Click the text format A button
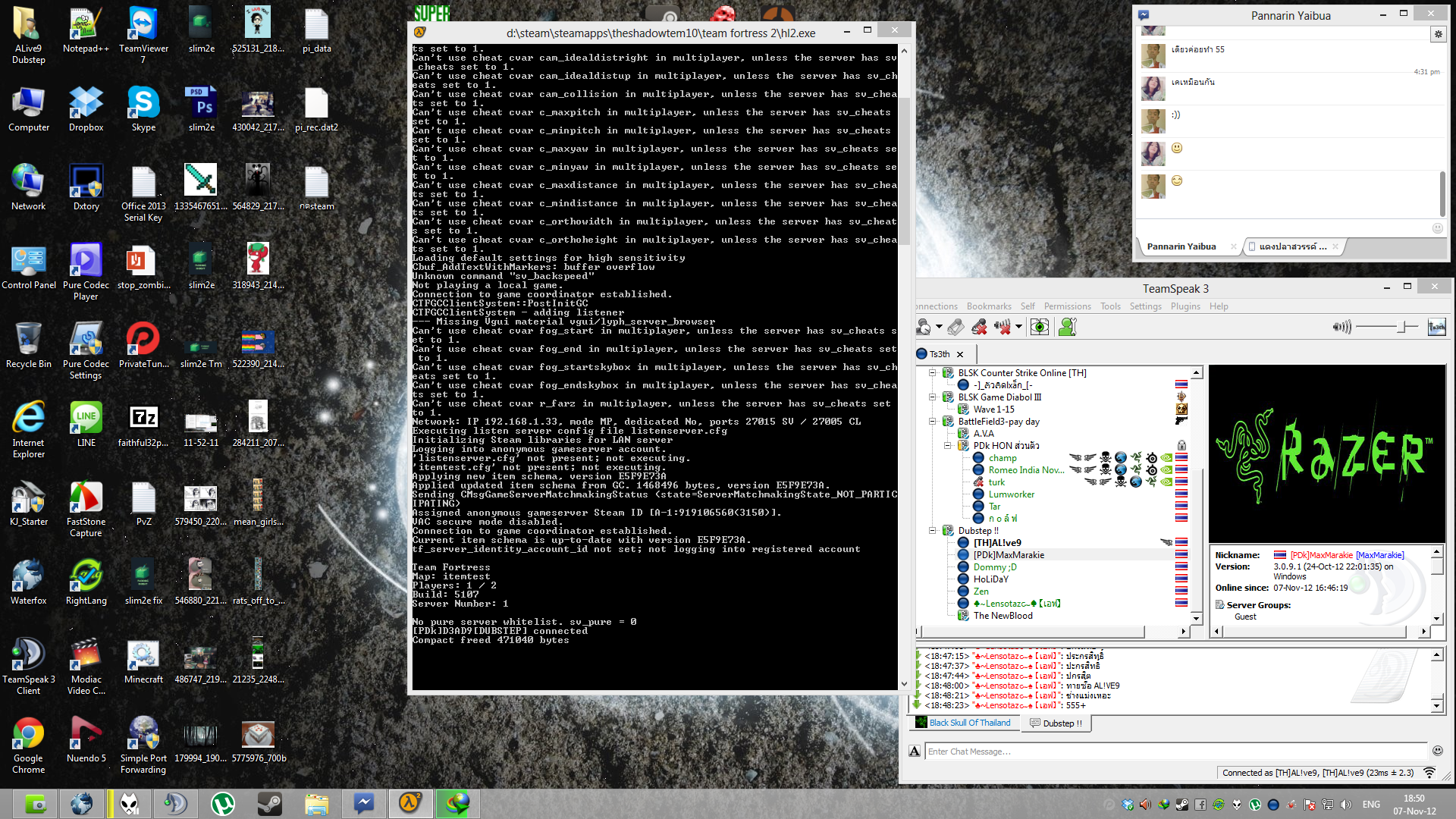 [915, 751]
